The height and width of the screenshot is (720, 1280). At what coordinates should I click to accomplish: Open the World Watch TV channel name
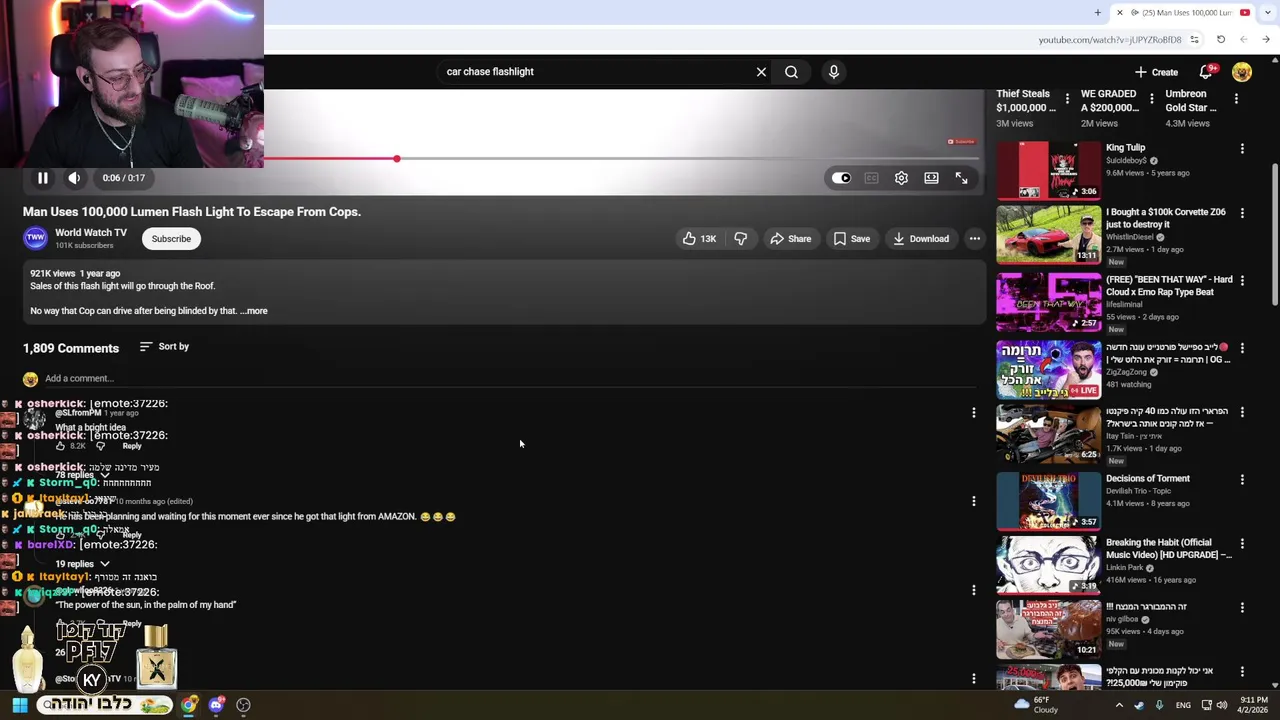[91, 232]
